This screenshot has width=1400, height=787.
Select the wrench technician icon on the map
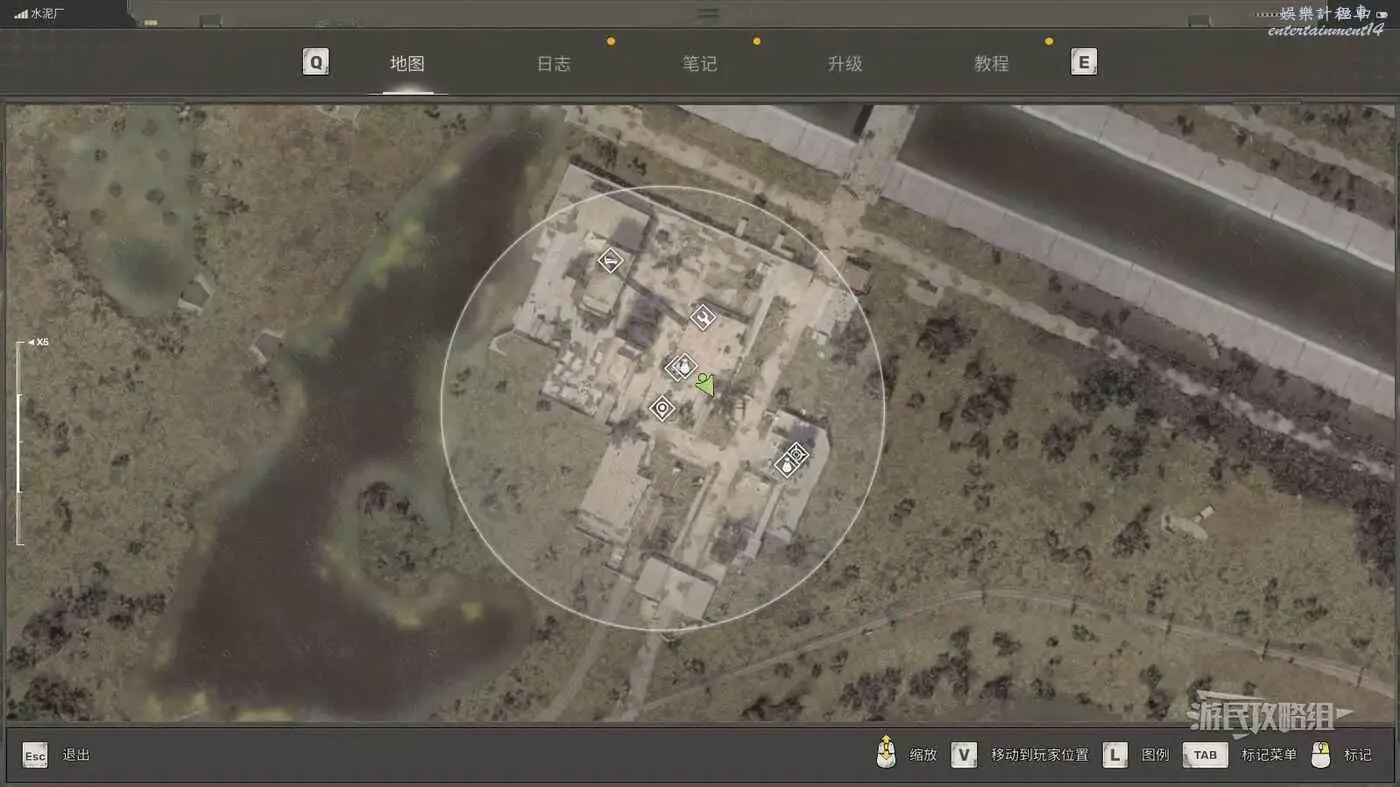click(703, 318)
